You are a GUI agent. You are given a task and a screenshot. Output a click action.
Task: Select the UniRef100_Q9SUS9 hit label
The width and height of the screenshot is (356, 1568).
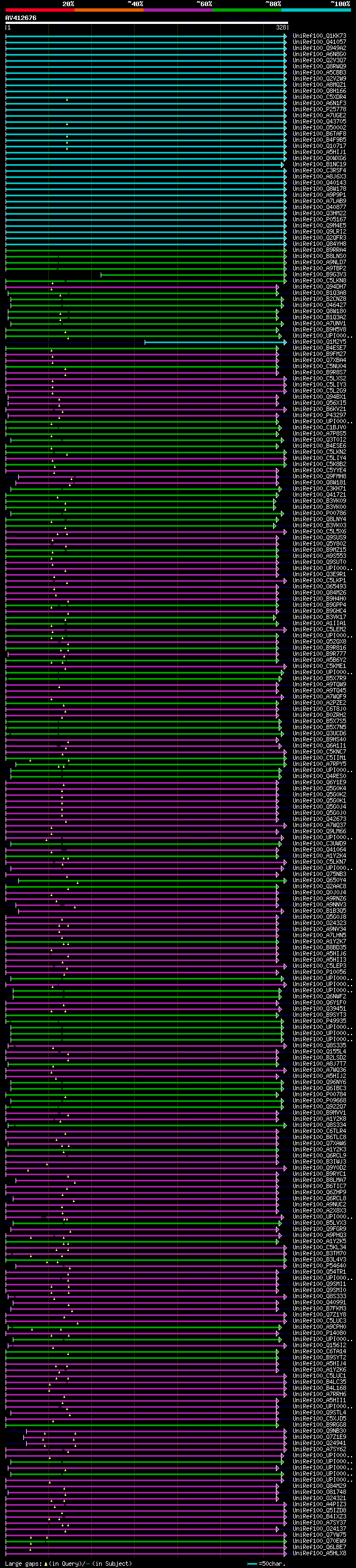click(x=319, y=537)
